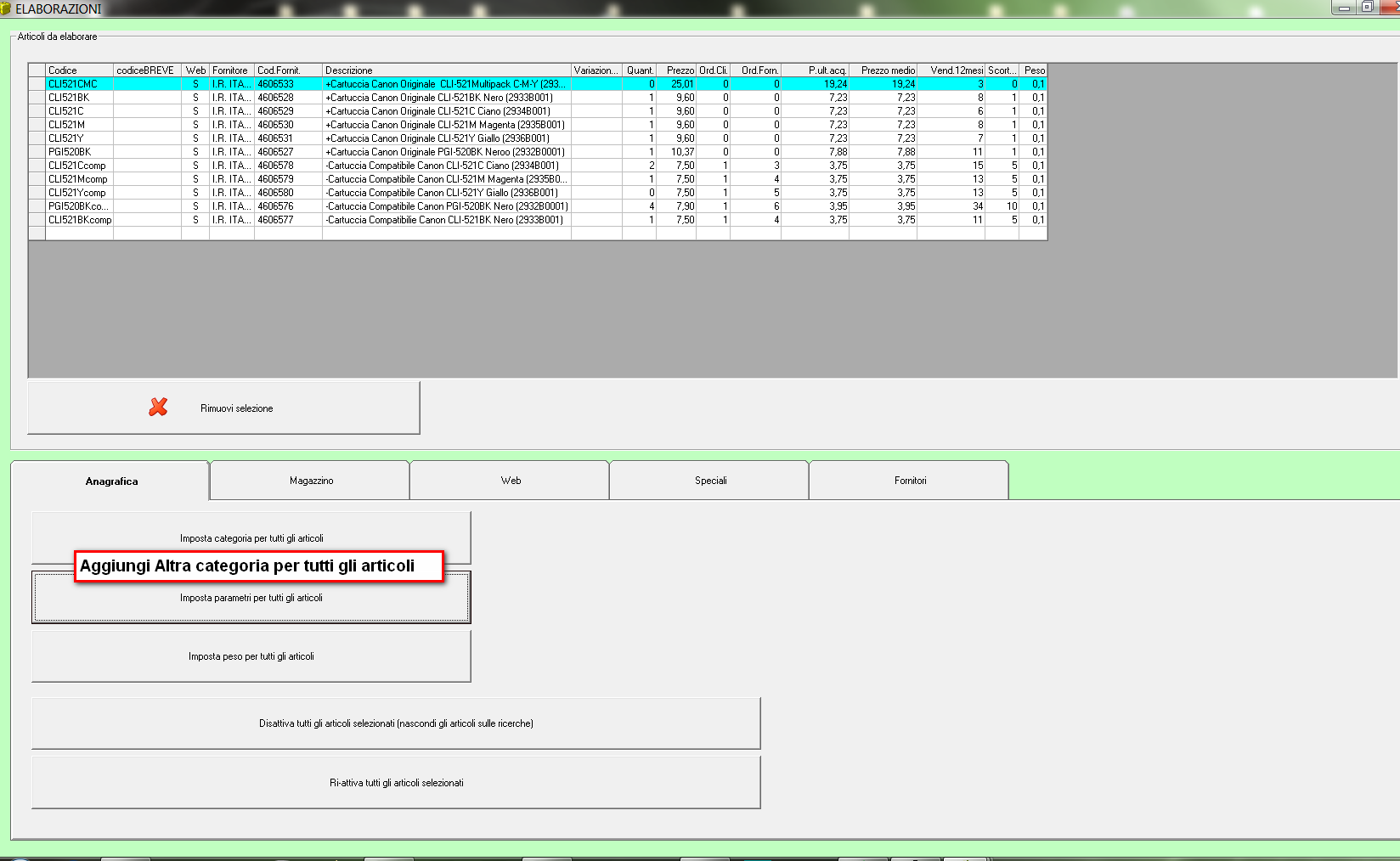Screen dimensions: 1400x861
Task: Open the Web tab
Action: 511,481
